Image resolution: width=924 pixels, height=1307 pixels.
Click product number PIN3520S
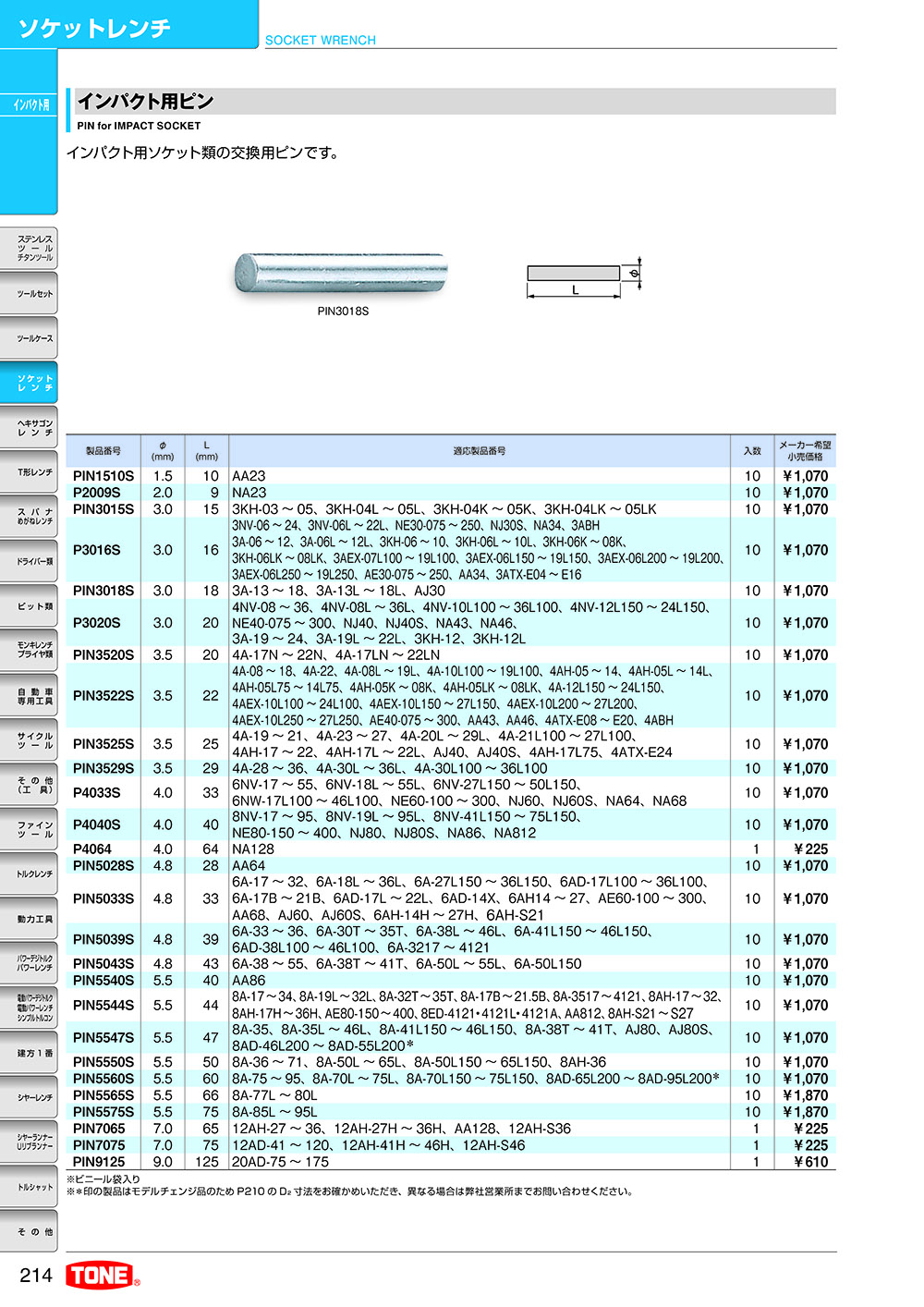pyautogui.click(x=103, y=655)
